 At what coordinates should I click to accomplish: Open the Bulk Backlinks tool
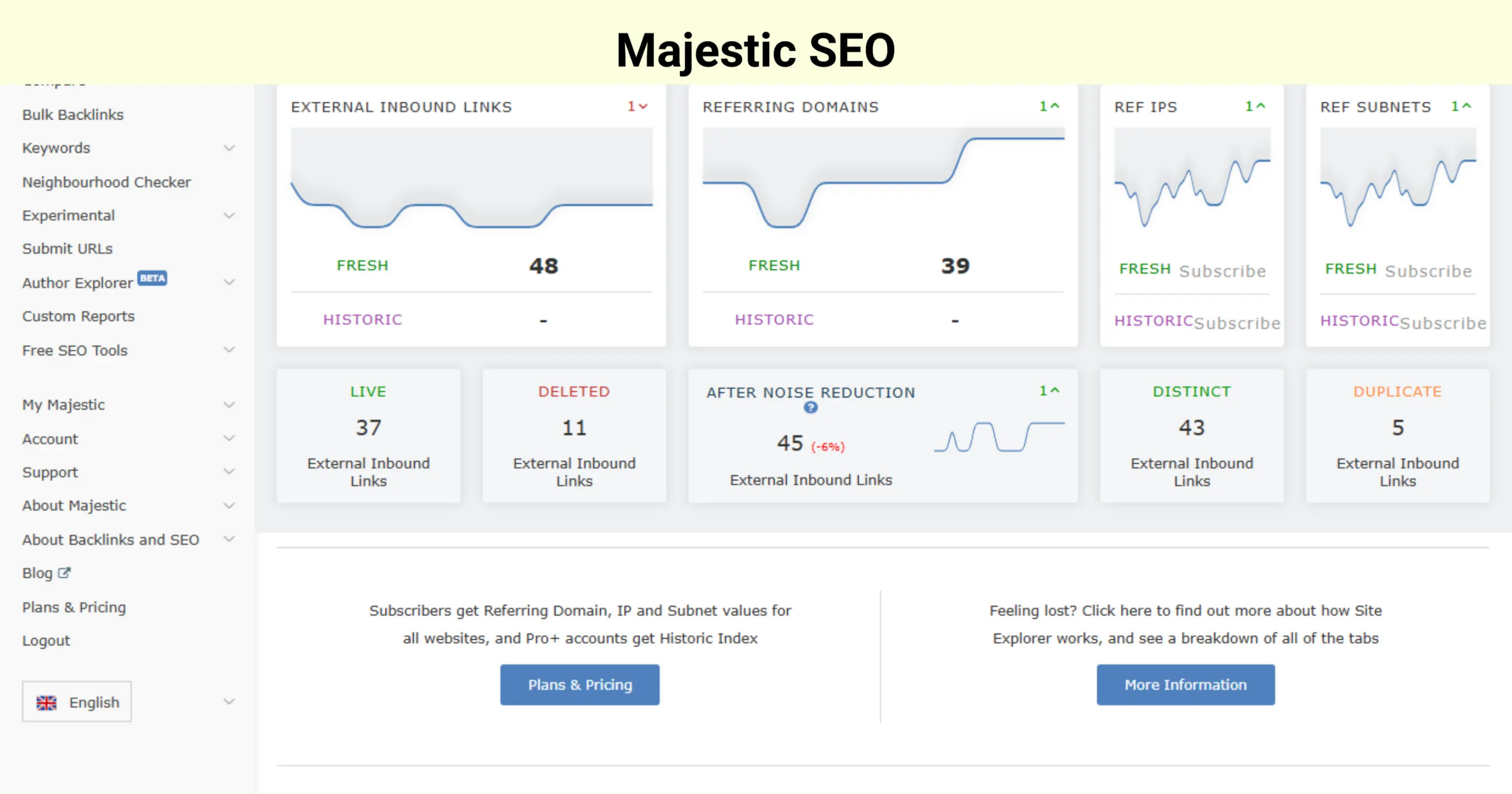pyautogui.click(x=73, y=114)
